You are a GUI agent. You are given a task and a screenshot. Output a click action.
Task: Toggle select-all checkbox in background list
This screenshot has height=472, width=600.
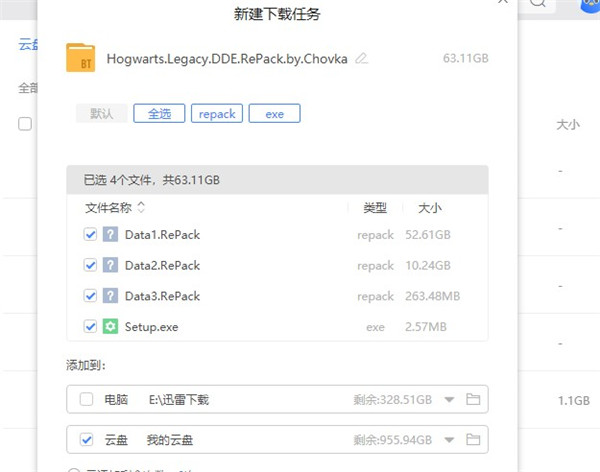click(x=25, y=124)
